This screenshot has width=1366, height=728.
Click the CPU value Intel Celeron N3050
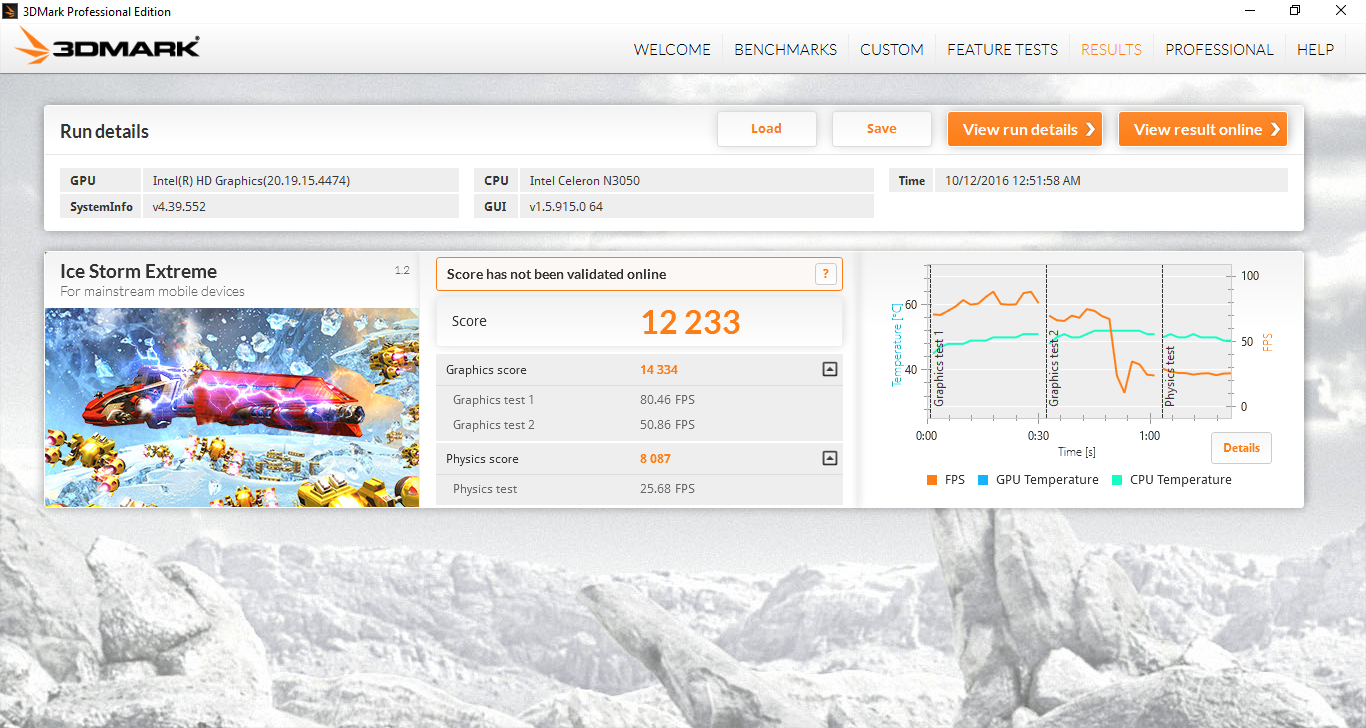click(x=585, y=181)
